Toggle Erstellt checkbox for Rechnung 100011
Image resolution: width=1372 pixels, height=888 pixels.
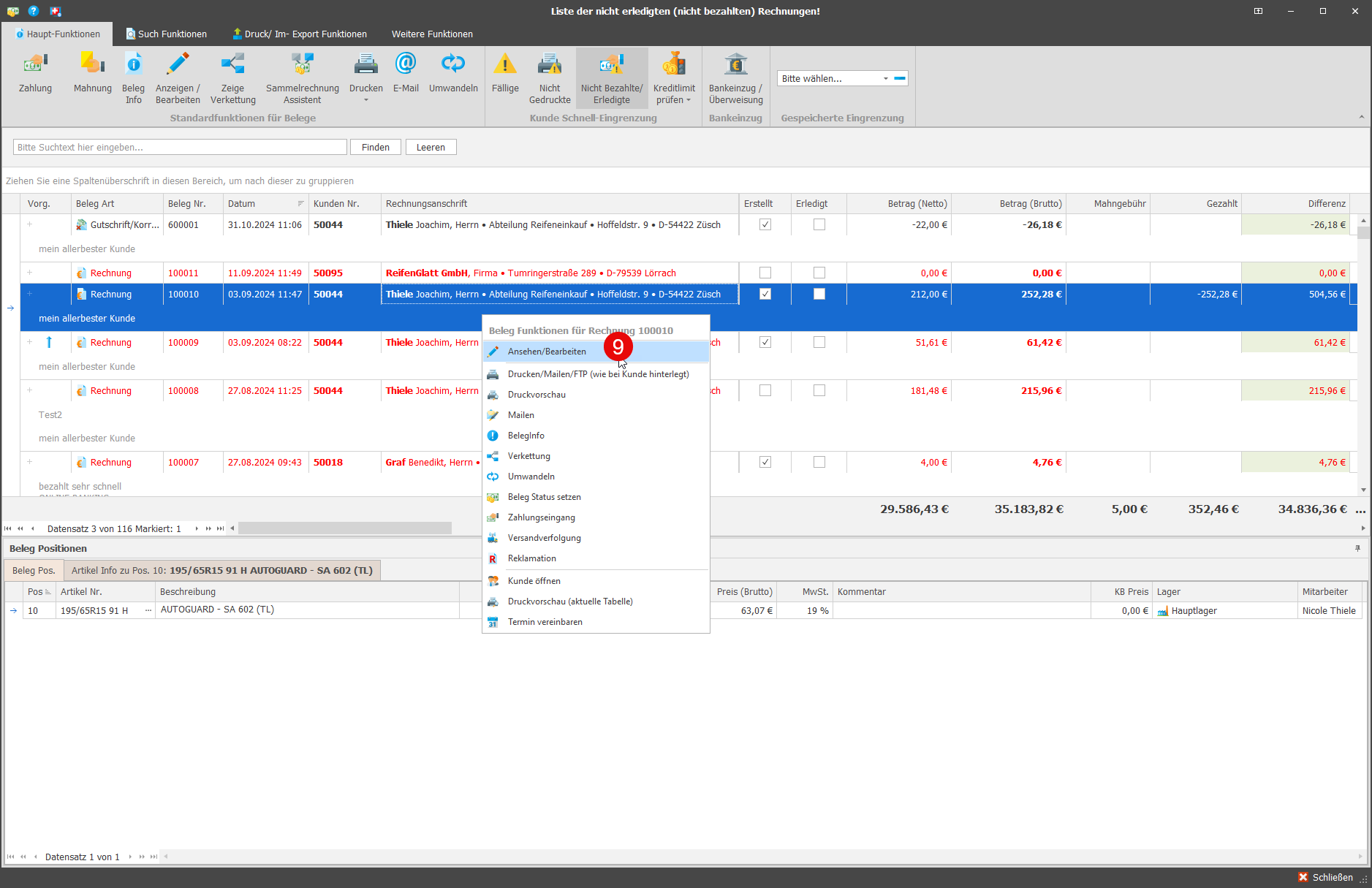pos(765,273)
